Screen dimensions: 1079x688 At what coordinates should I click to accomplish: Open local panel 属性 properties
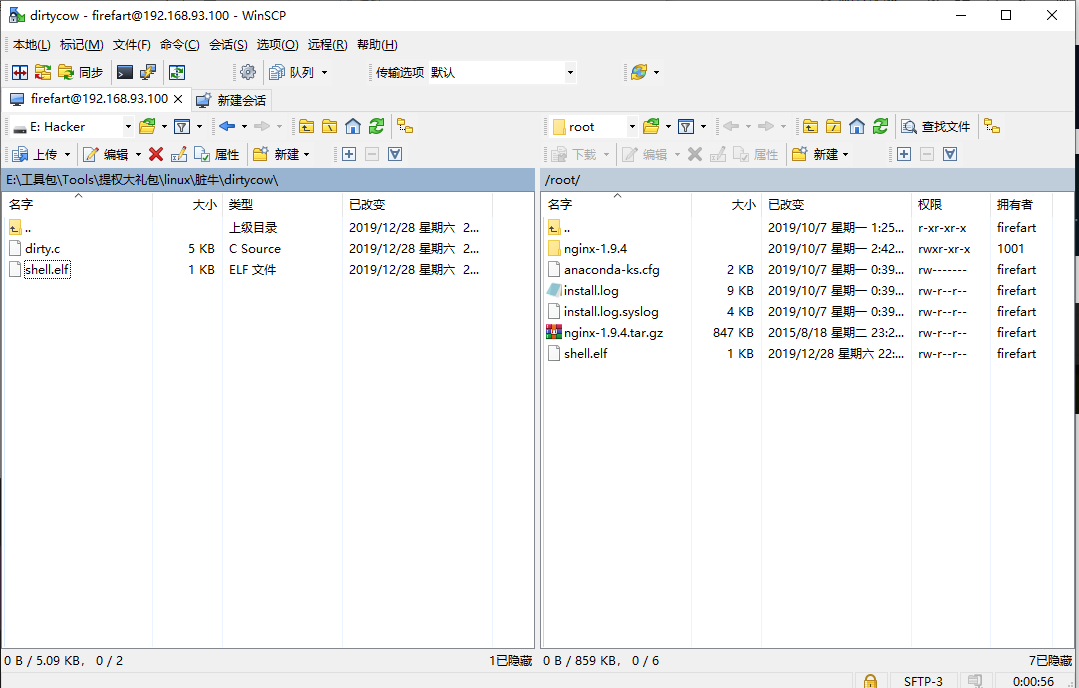click(x=217, y=155)
